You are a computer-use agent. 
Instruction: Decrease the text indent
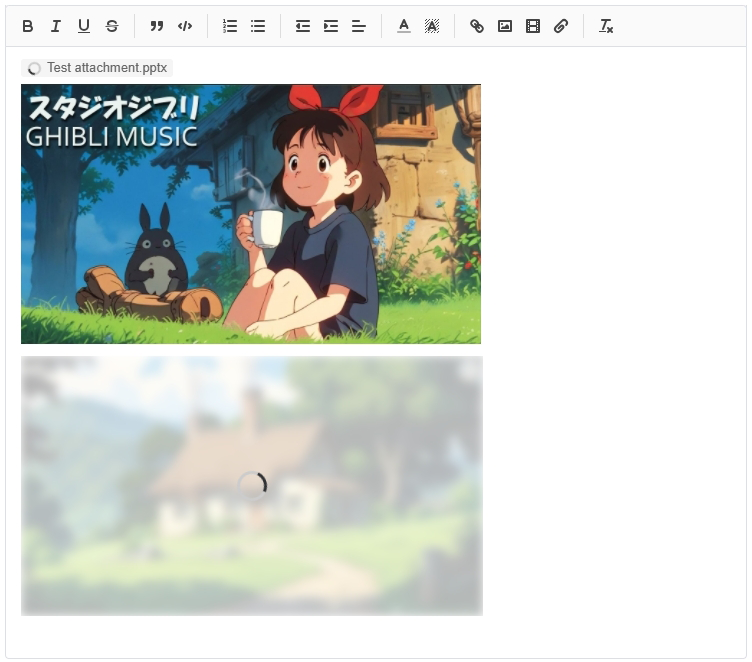(303, 26)
